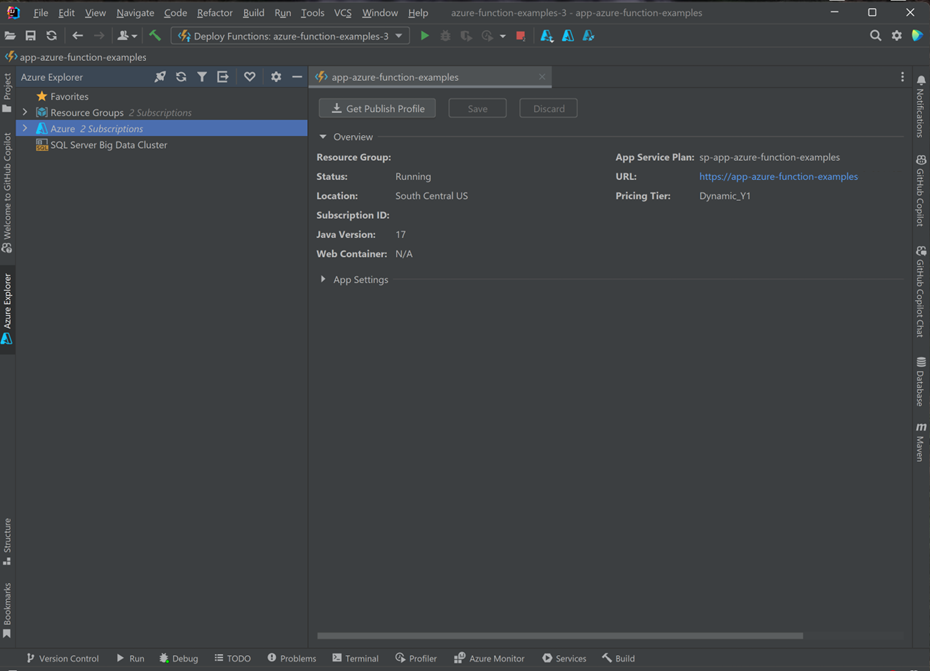Image resolution: width=930 pixels, height=671 pixels.
Task: Click the first blue Azure deploy icon
Action: (x=546, y=35)
